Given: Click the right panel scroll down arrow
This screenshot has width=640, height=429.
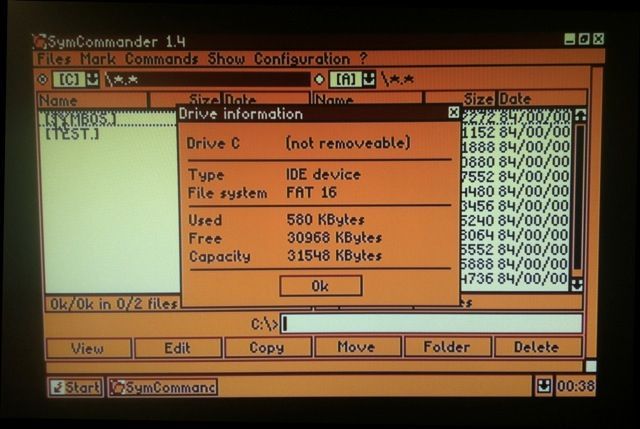Looking at the screenshot, I should (577, 284).
